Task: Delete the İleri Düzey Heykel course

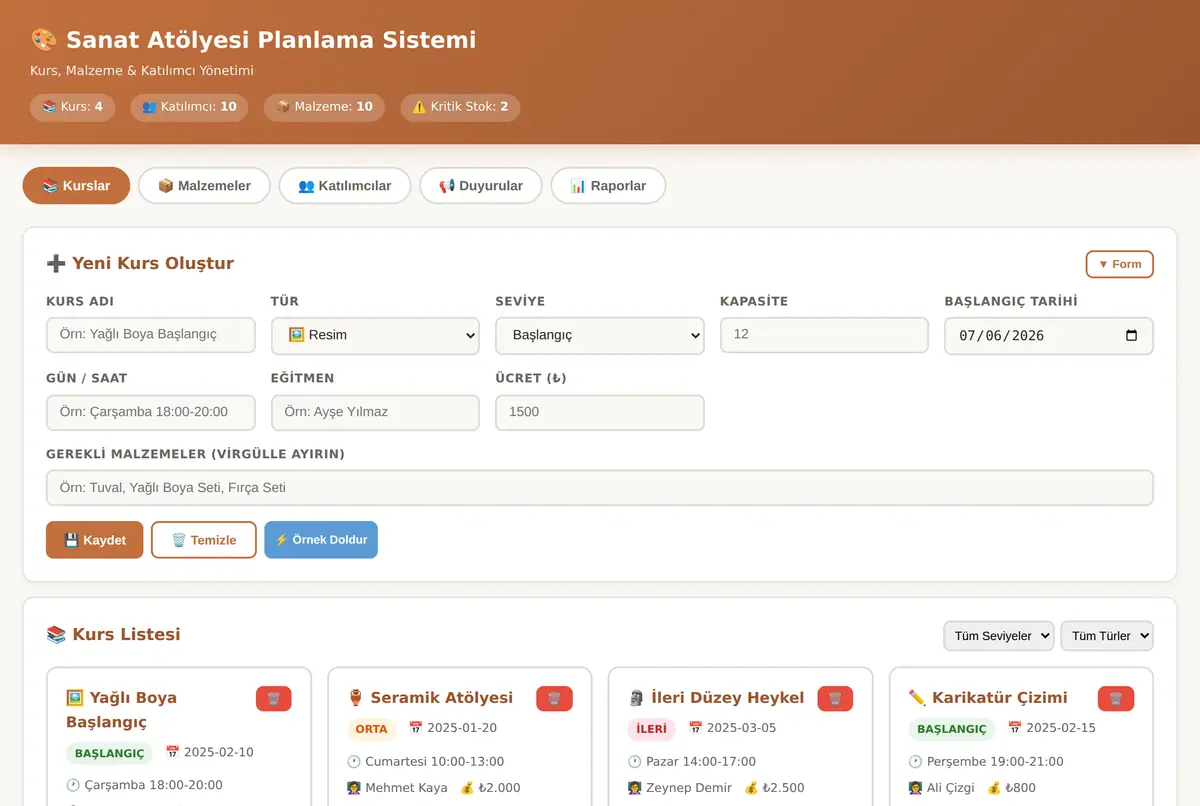Action: pyautogui.click(x=835, y=698)
